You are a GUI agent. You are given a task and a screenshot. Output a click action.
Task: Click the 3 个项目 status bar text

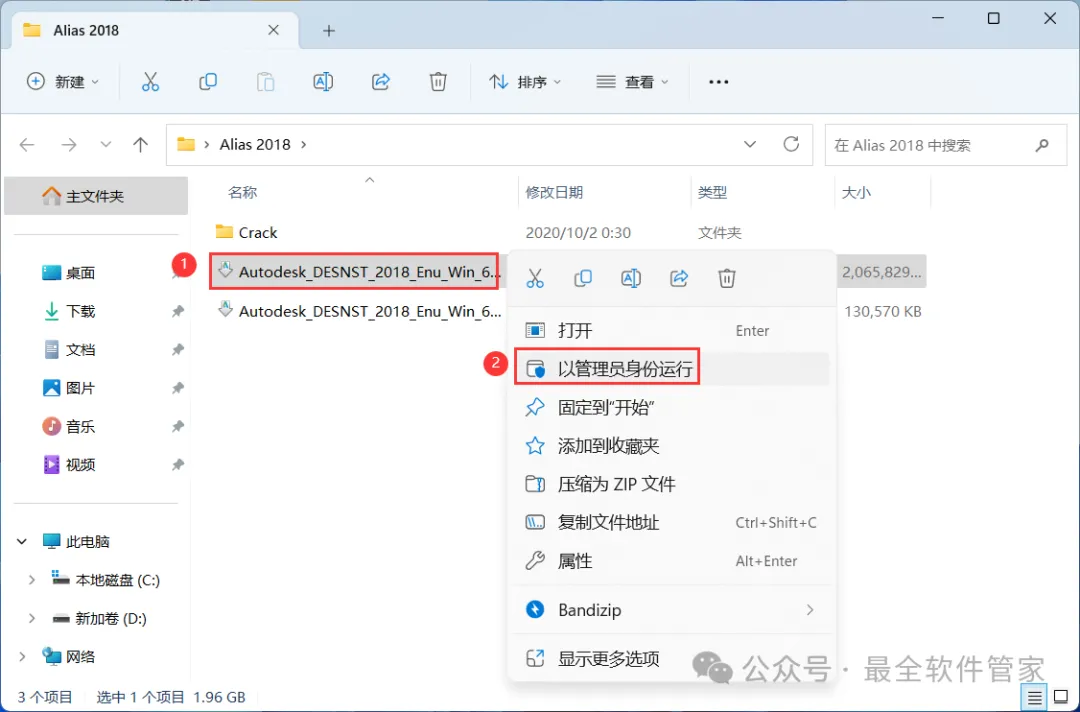pyautogui.click(x=45, y=698)
